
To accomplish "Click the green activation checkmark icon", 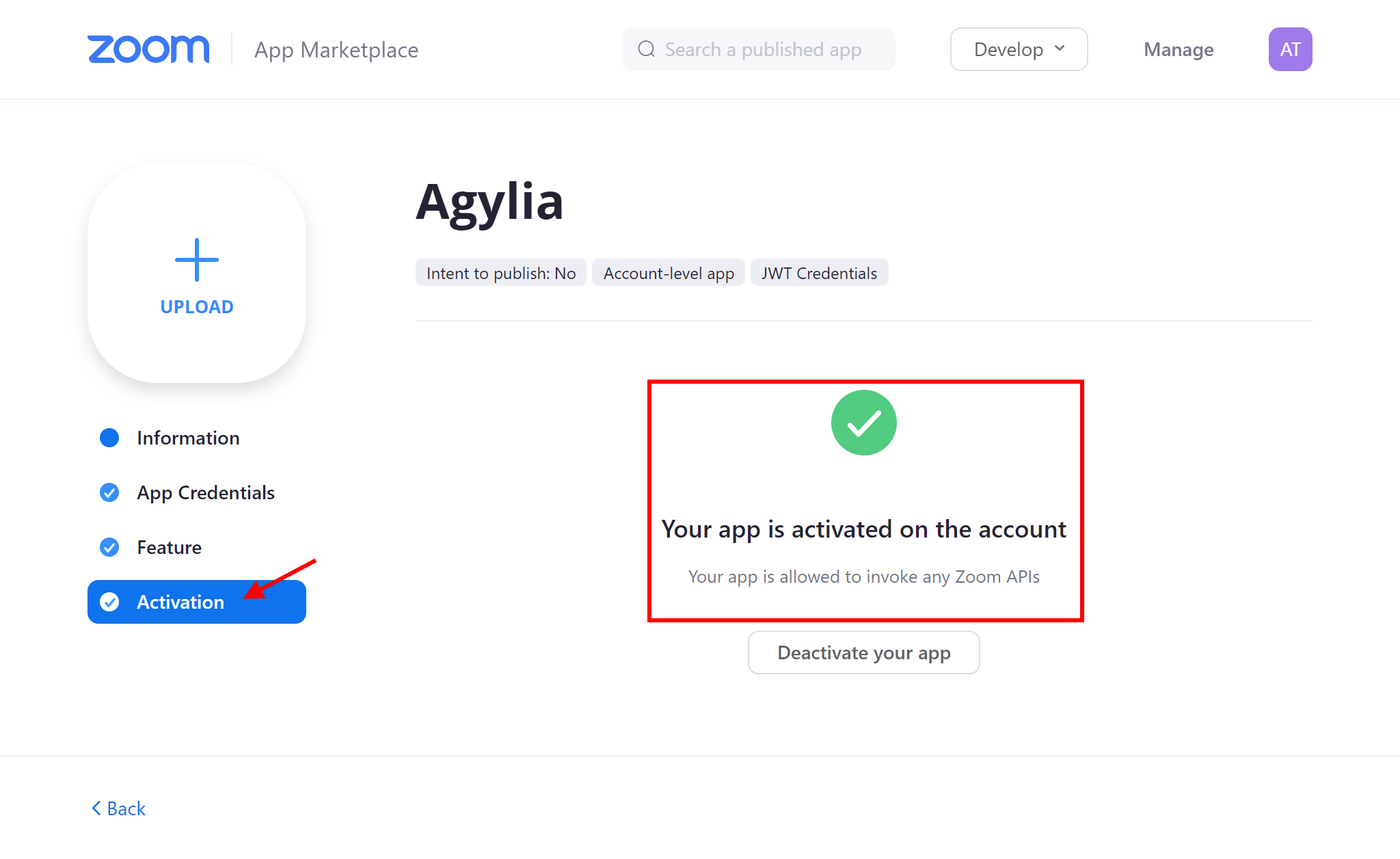I will 864,423.
